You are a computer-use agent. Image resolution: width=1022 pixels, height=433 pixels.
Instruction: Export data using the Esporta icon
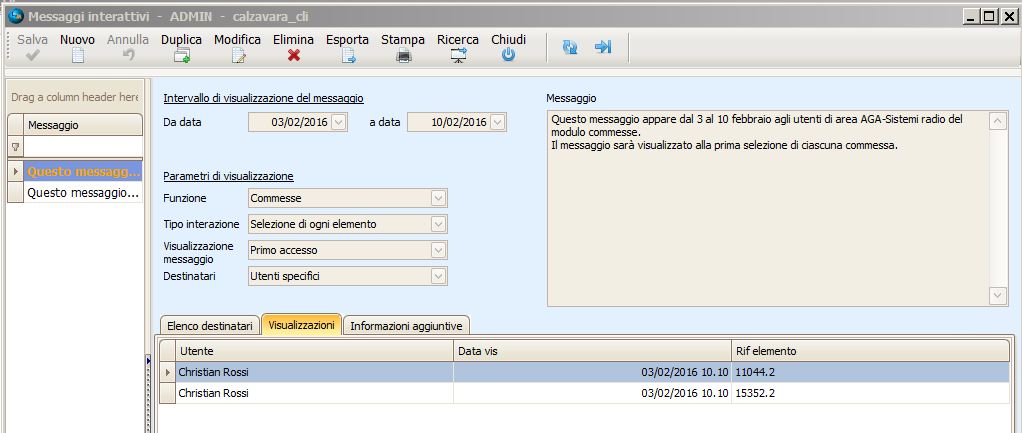point(348,56)
